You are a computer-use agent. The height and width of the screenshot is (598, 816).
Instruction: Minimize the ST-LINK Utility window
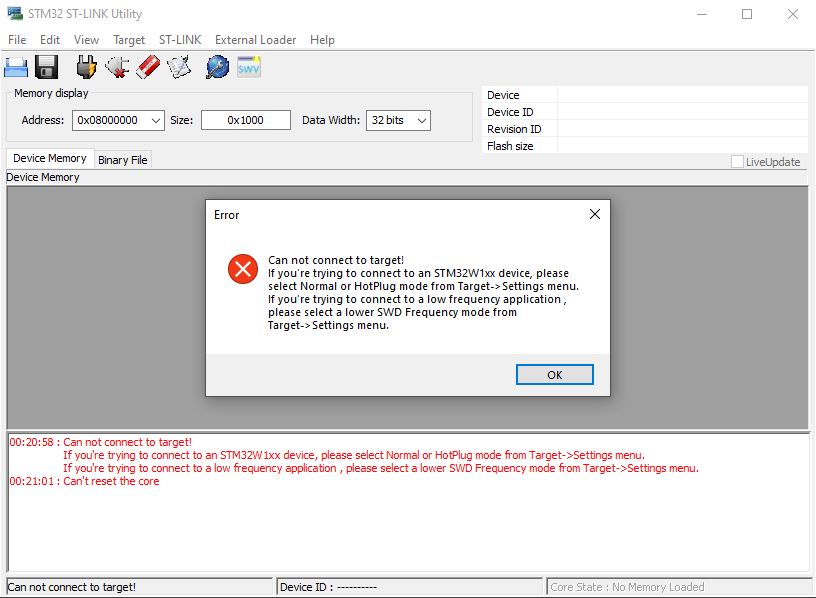click(x=702, y=14)
